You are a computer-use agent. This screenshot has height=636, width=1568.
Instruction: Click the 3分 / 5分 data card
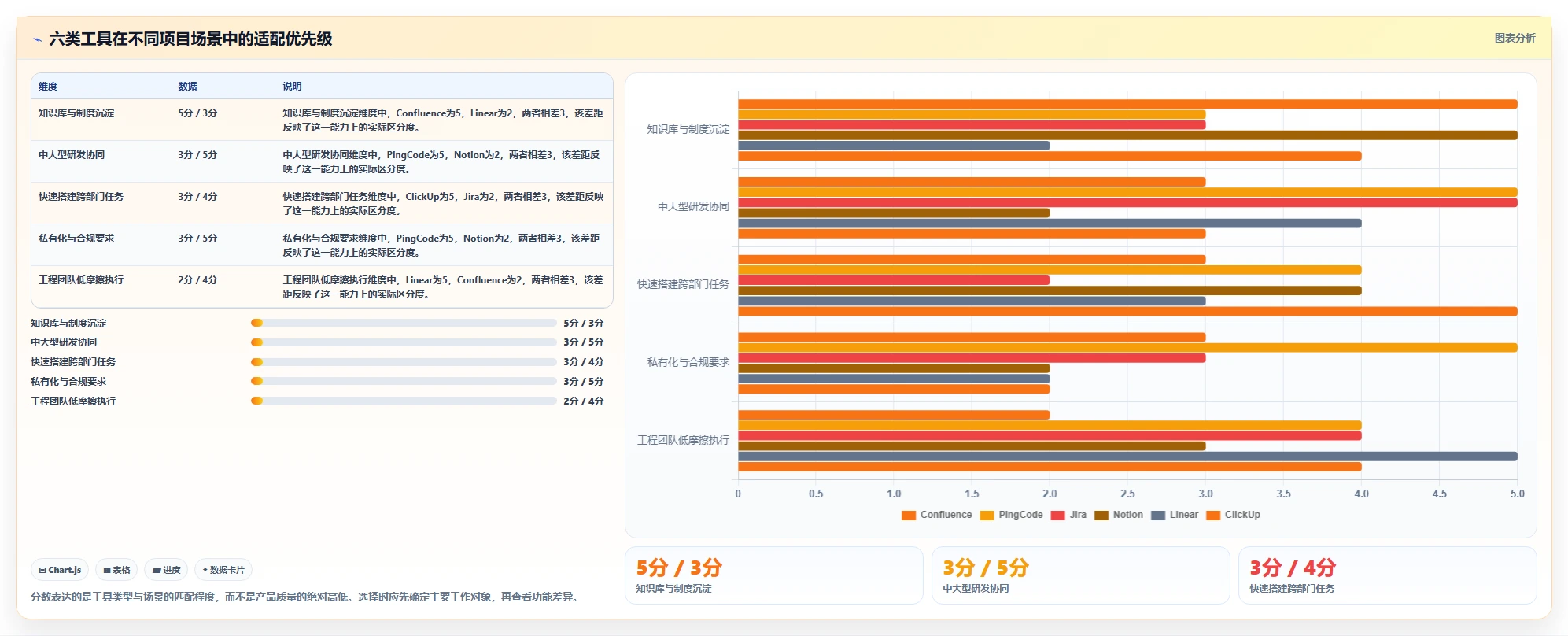[1081, 575]
